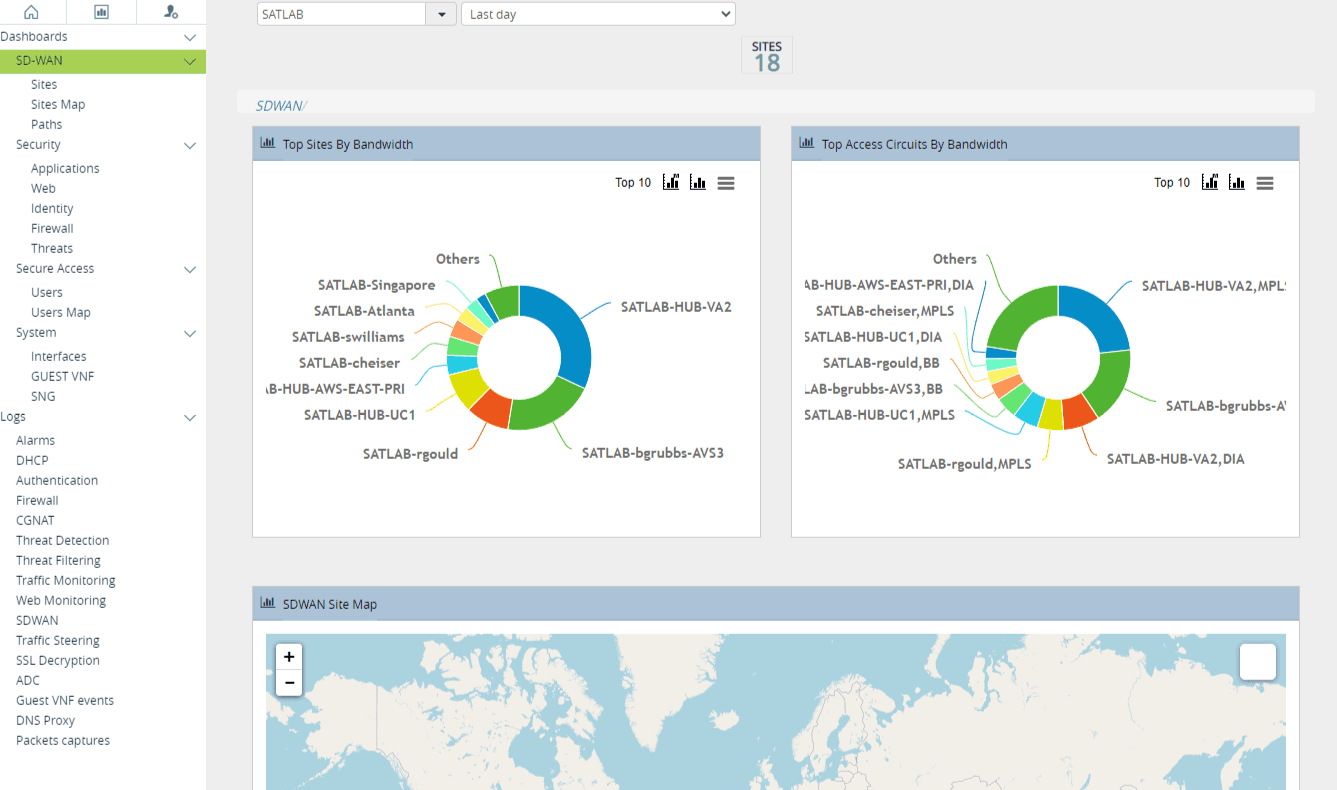Open the Last day time range dropdown
The height and width of the screenshot is (790, 1337).
[x=598, y=14]
